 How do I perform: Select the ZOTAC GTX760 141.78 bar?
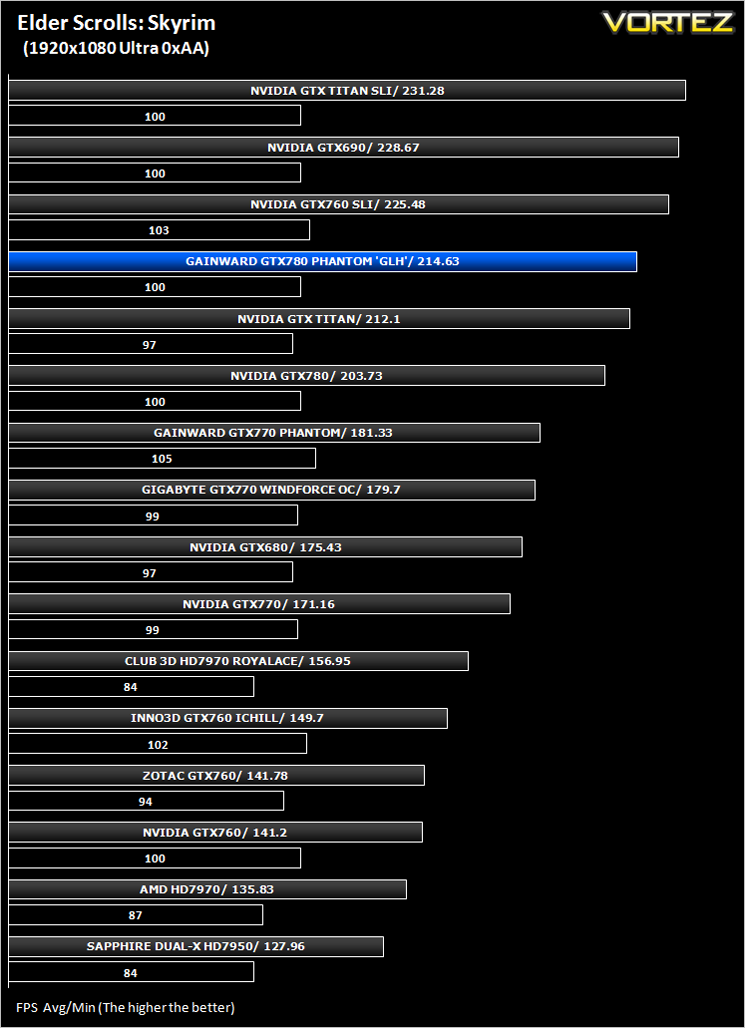coord(216,776)
